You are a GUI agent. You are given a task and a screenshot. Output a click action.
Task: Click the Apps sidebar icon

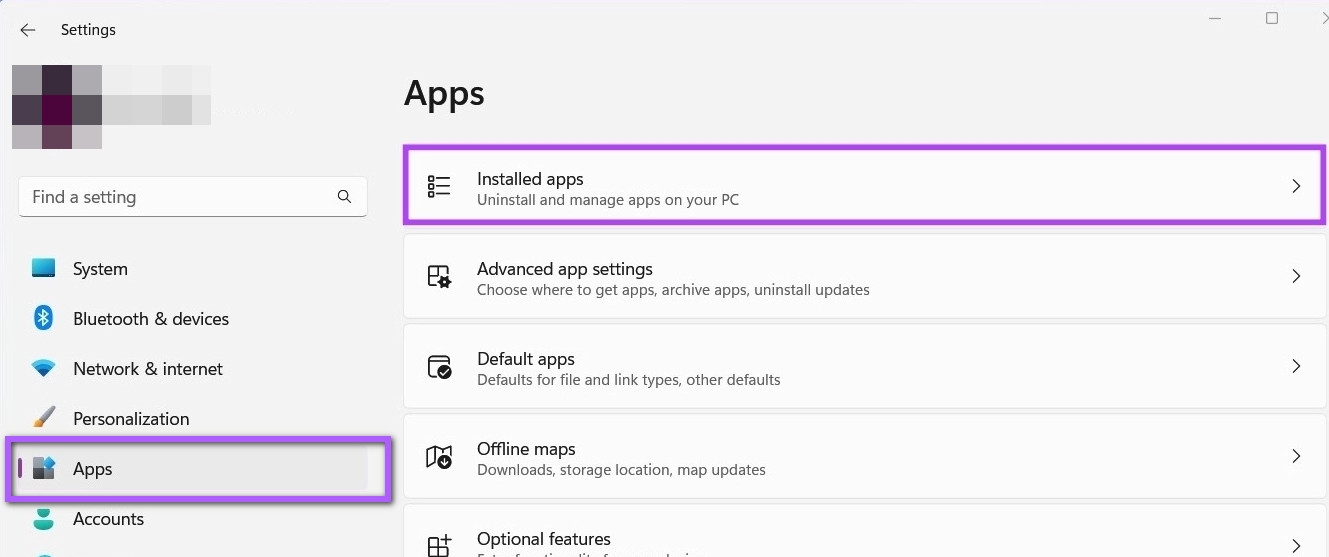(43, 468)
